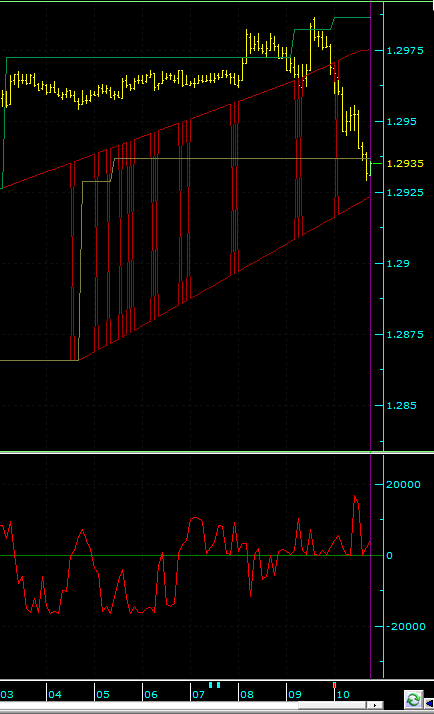Image resolution: width=434 pixels, height=714 pixels.
Task: Click the red marker above date 10
Action: click(334, 685)
